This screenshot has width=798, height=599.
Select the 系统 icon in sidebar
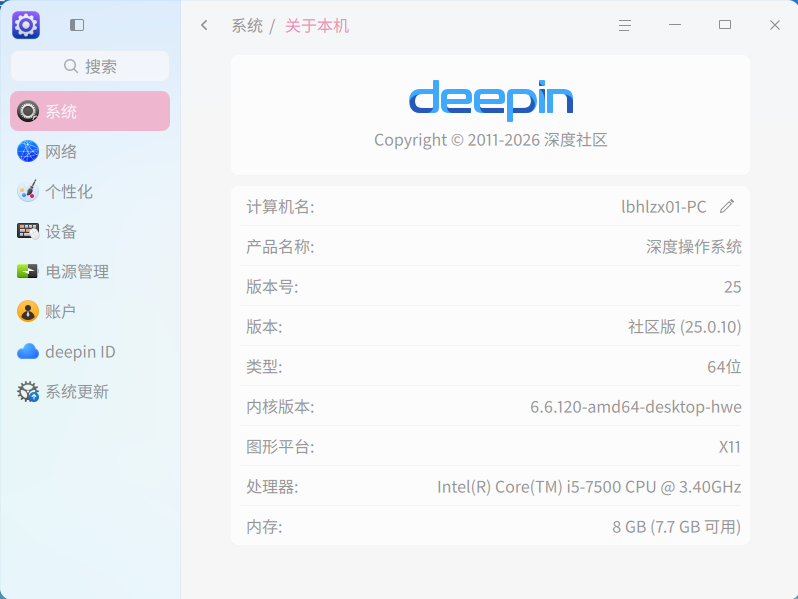click(x=28, y=111)
